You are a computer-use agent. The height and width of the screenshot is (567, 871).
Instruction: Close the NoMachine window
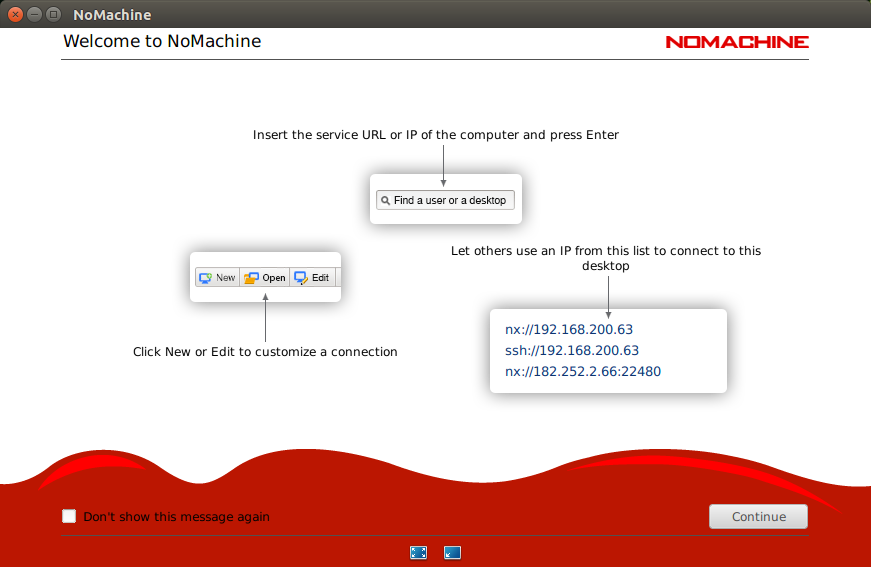16,14
